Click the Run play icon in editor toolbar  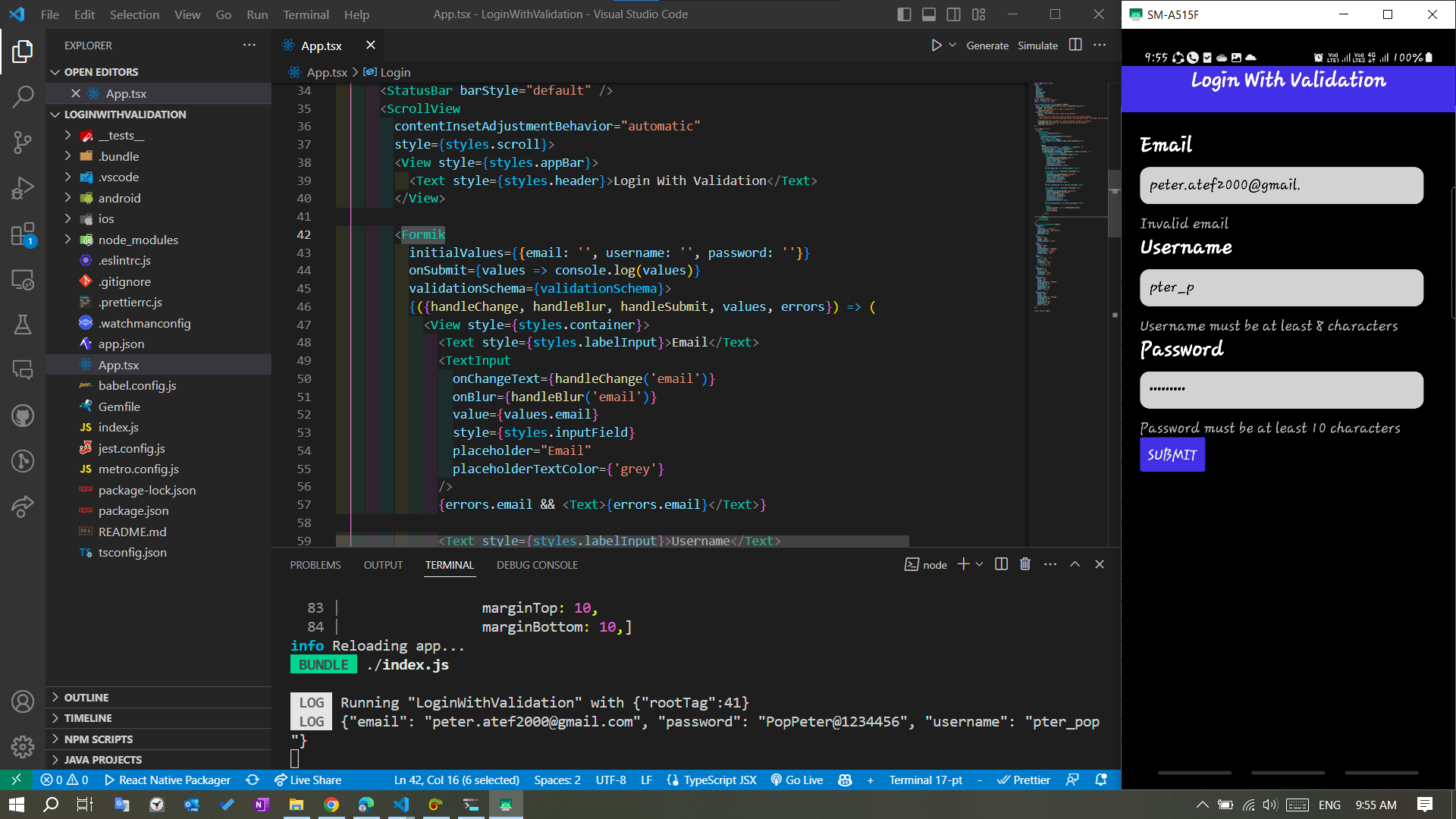point(937,45)
